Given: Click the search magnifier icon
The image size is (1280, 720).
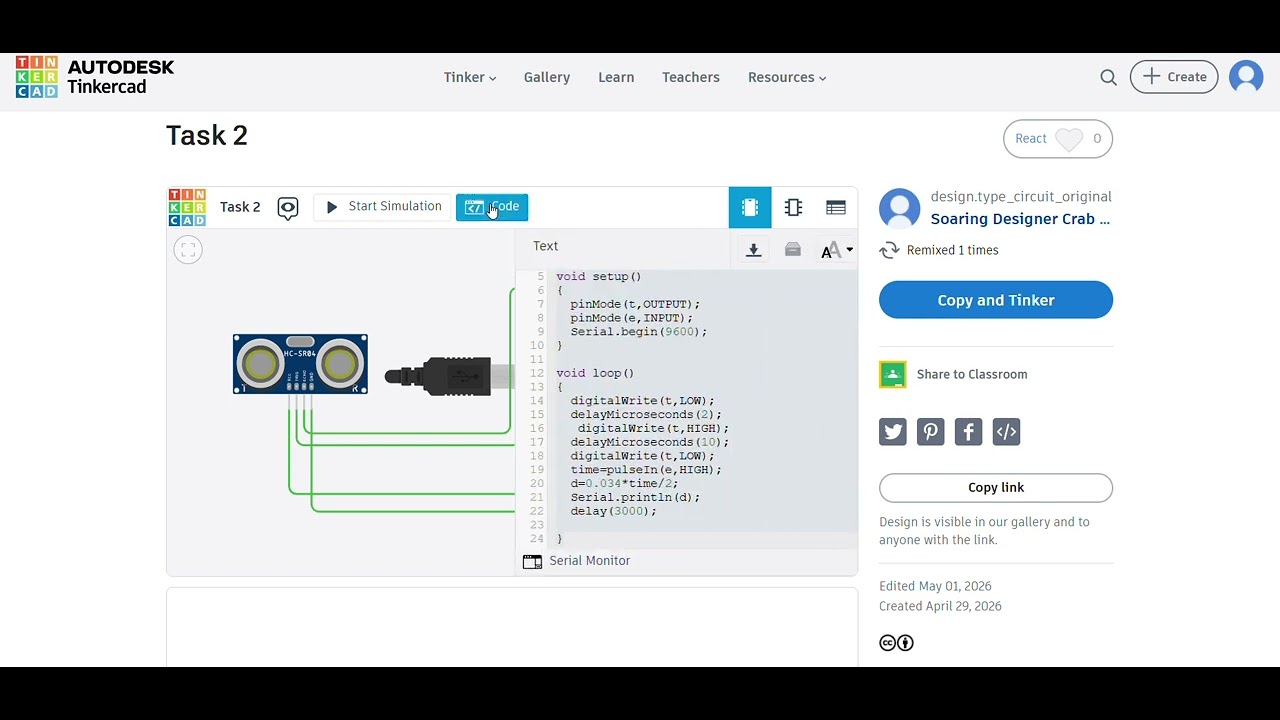Looking at the screenshot, I should (x=1108, y=77).
